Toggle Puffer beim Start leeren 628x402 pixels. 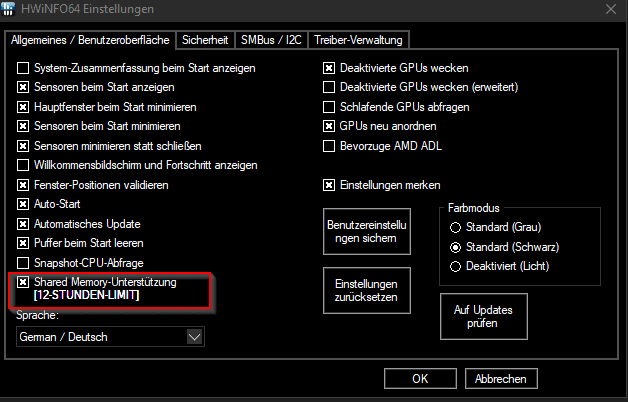tap(23, 243)
